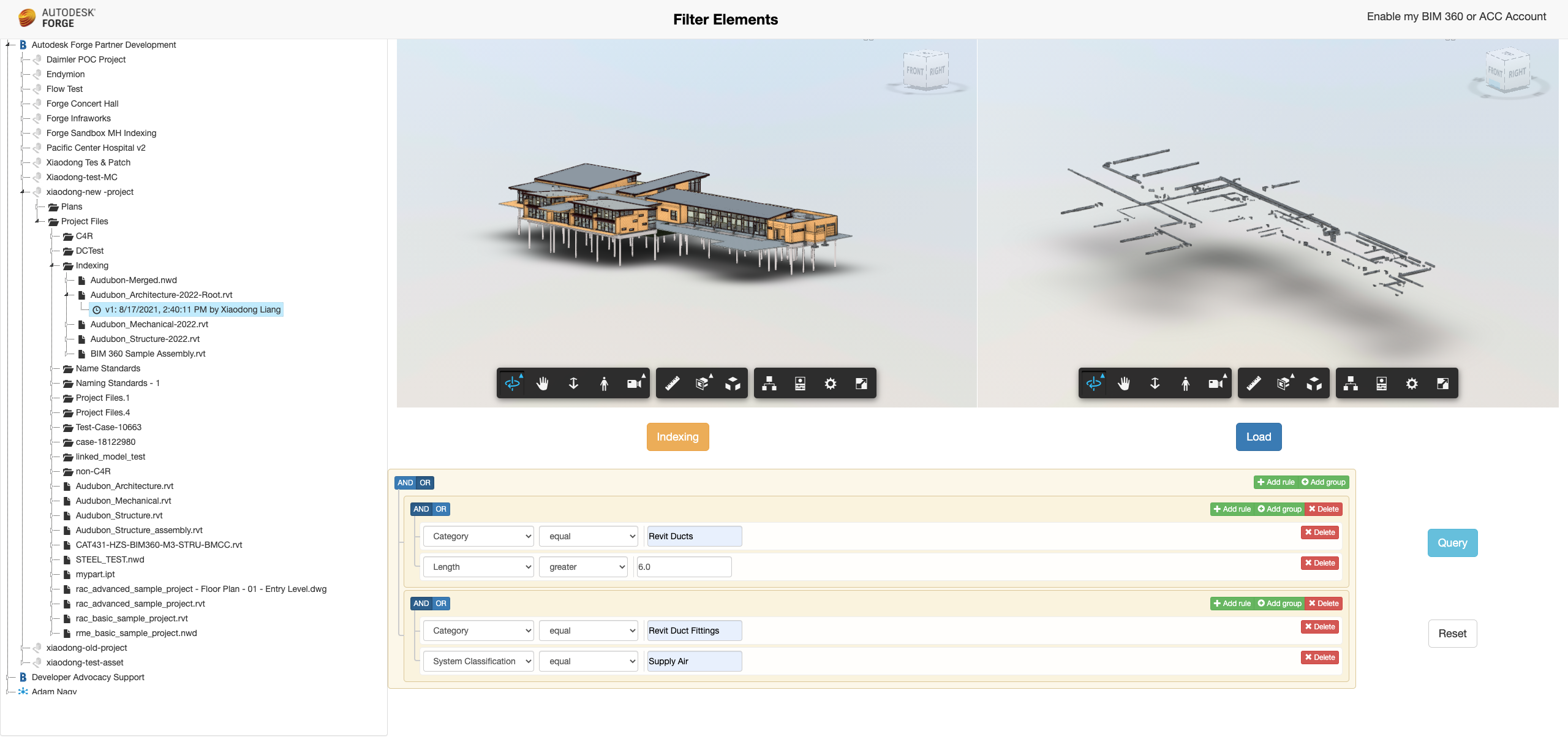This screenshot has width=1568, height=739.
Task: Select Pan tool in left viewer toolbar
Action: coord(542,384)
